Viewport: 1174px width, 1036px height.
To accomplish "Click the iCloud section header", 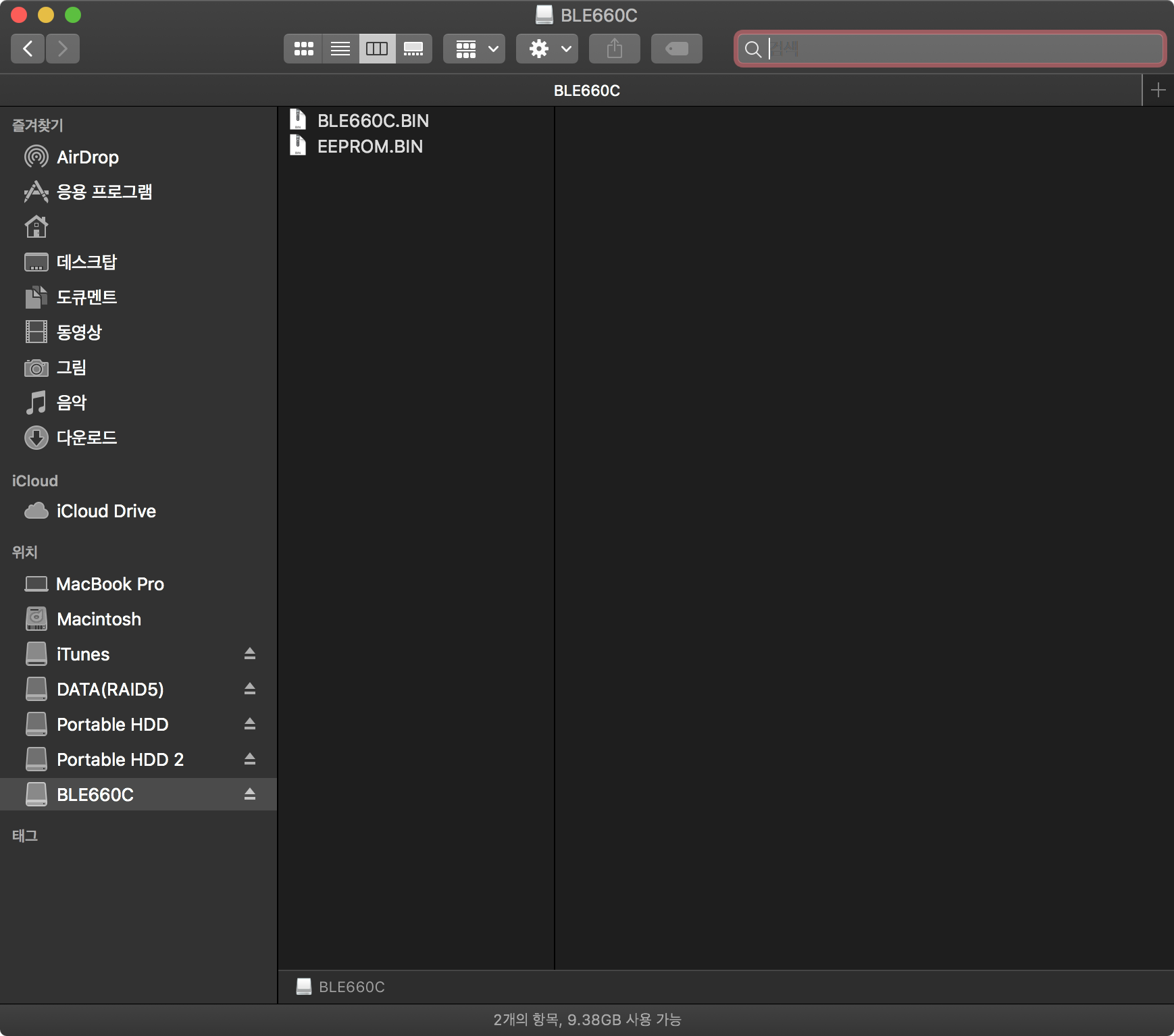I will (35, 481).
